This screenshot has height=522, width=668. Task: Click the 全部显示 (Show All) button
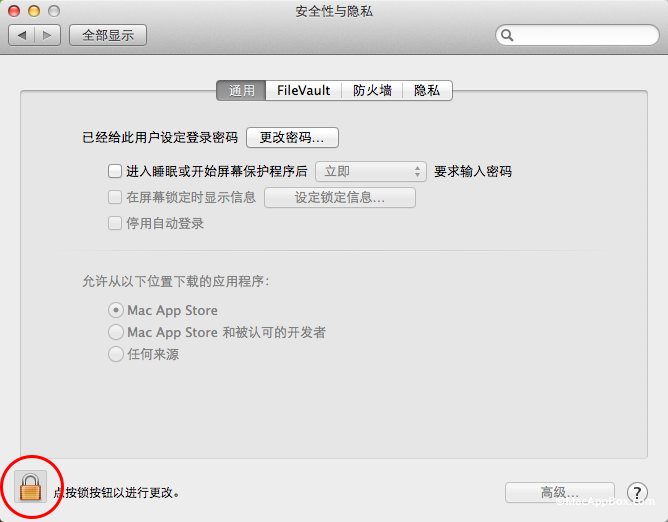tap(108, 35)
